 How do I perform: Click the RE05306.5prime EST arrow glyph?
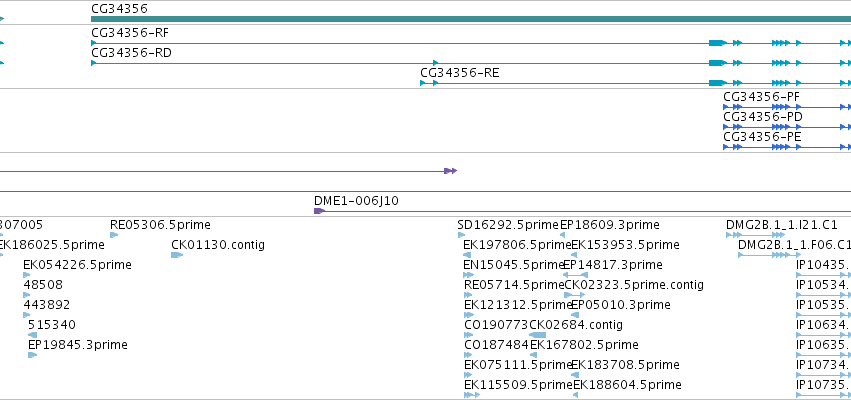coord(114,235)
